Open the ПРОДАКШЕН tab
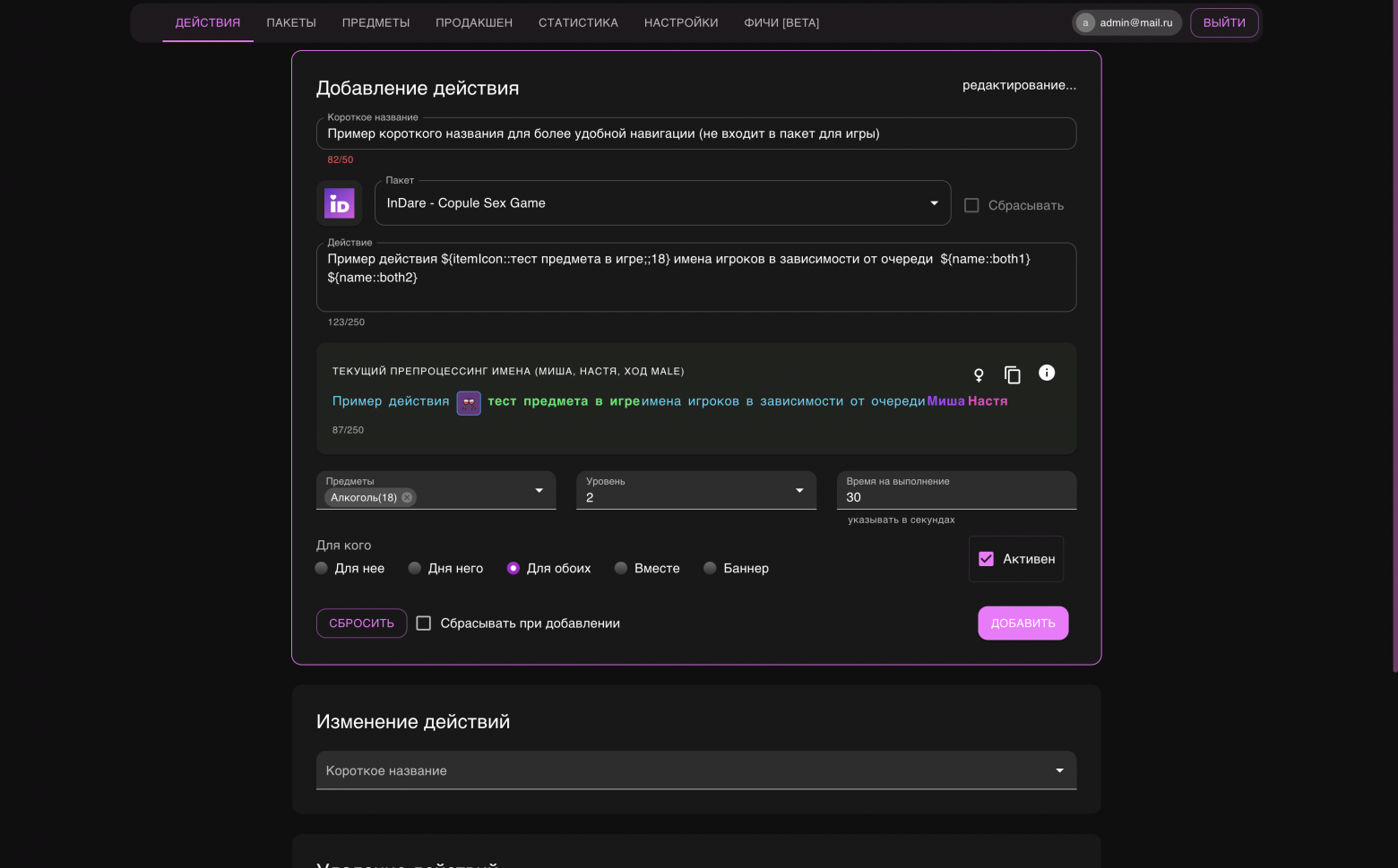 pos(474,22)
